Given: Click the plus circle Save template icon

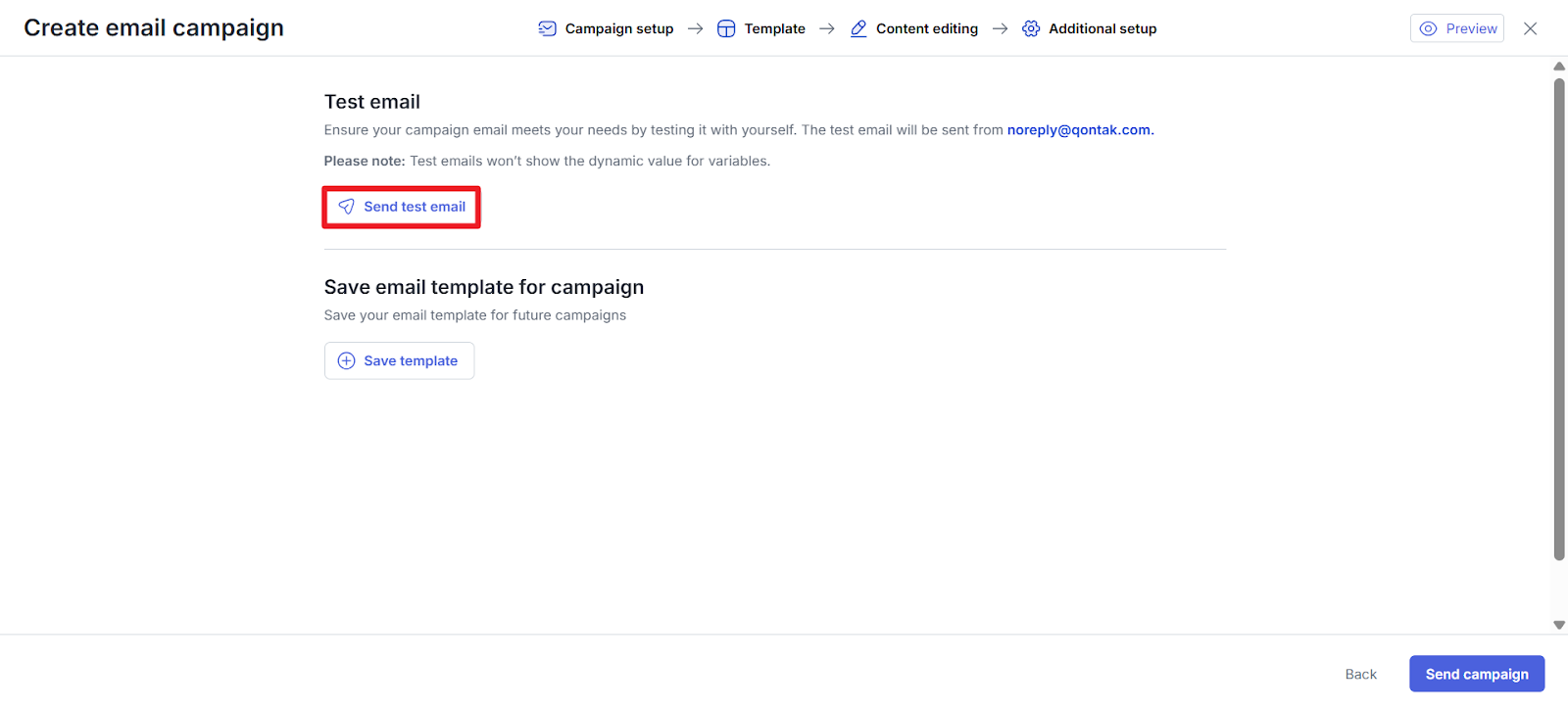Looking at the screenshot, I should point(346,360).
